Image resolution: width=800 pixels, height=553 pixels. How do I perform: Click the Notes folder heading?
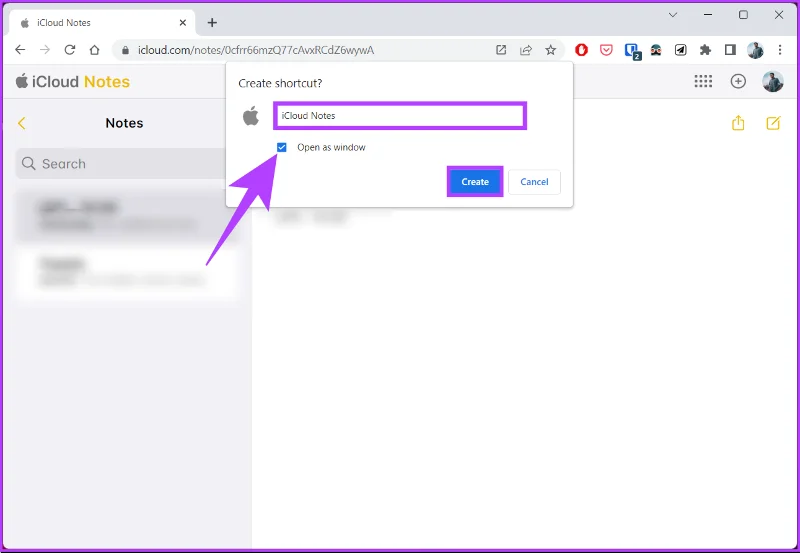124,123
